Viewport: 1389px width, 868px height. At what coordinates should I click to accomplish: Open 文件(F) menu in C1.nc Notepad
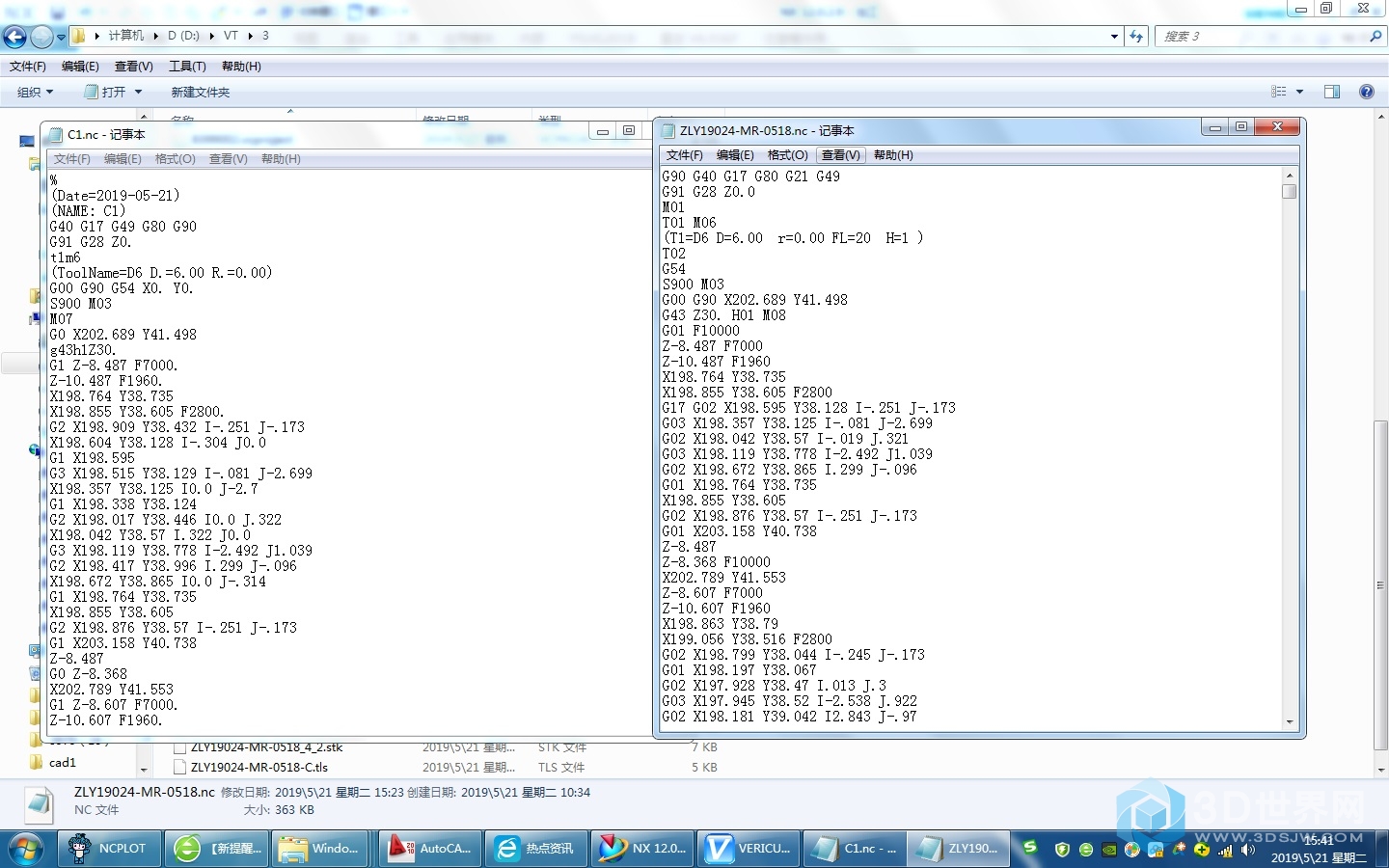click(72, 159)
